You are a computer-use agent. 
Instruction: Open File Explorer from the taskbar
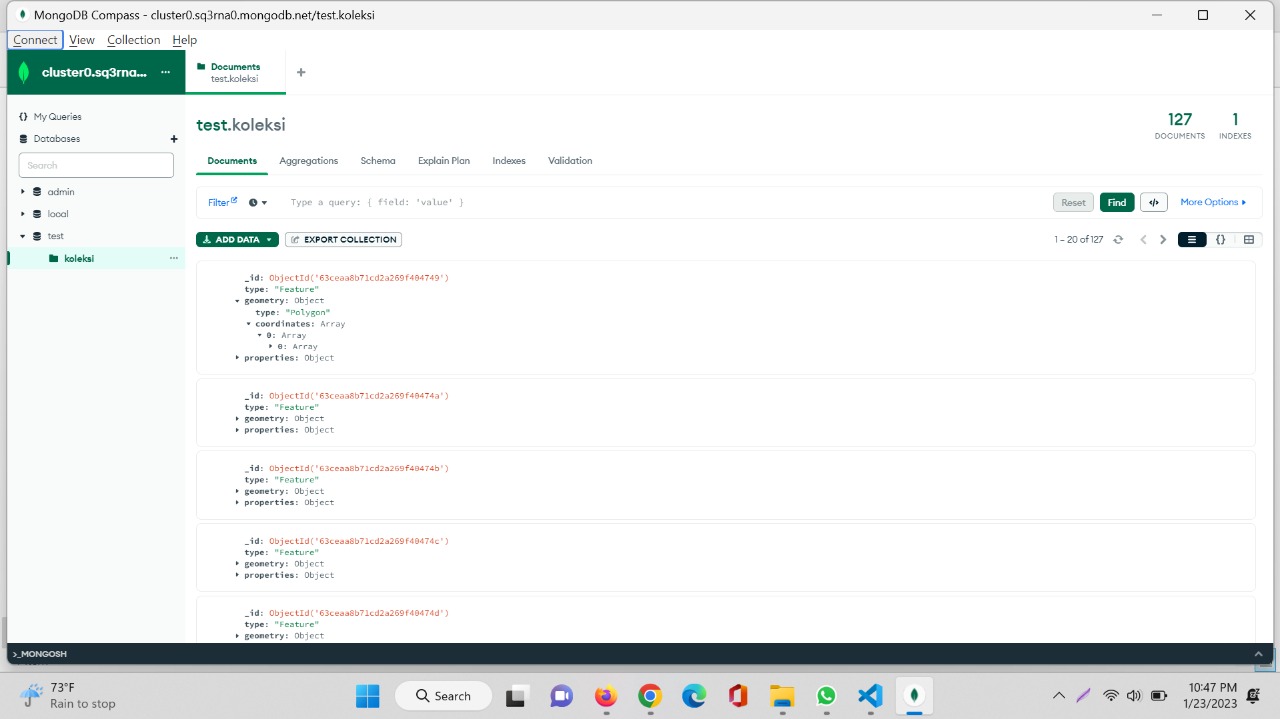(x=782, y=695)
